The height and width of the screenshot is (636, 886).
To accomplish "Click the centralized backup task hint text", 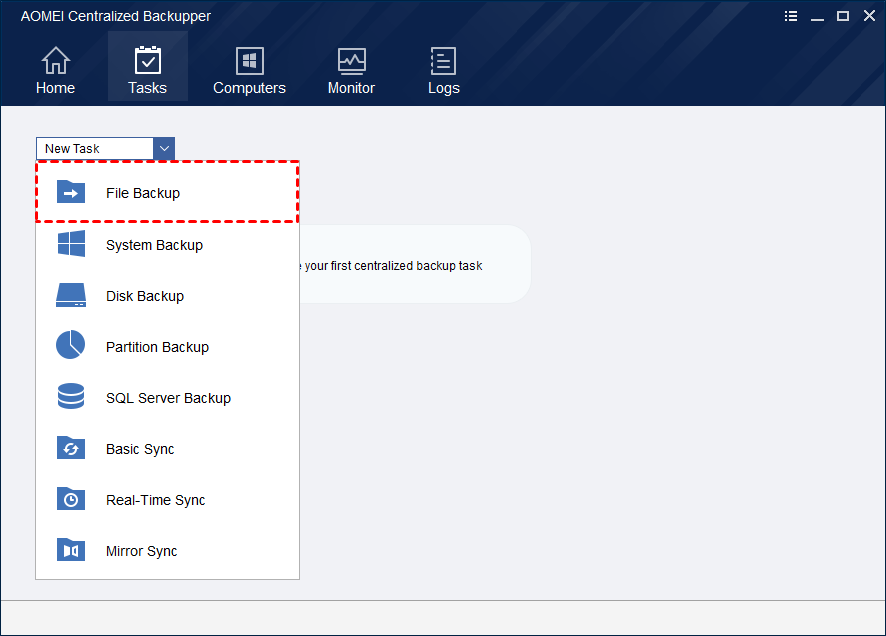I will tap(391, 265).
